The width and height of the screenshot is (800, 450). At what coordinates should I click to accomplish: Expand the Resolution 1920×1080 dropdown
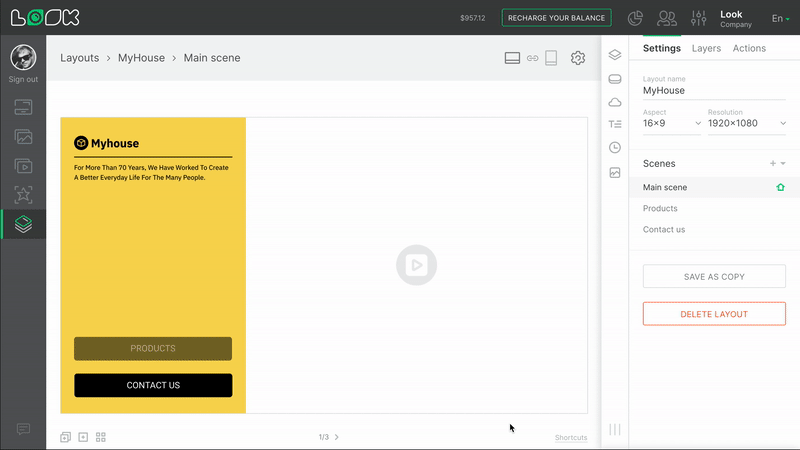coord(746,123)
